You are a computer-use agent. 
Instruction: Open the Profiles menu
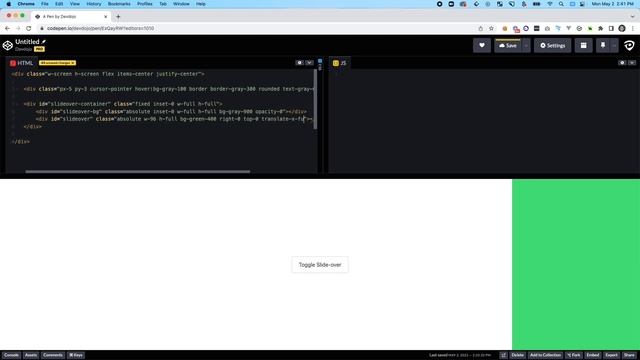[144, 4]
